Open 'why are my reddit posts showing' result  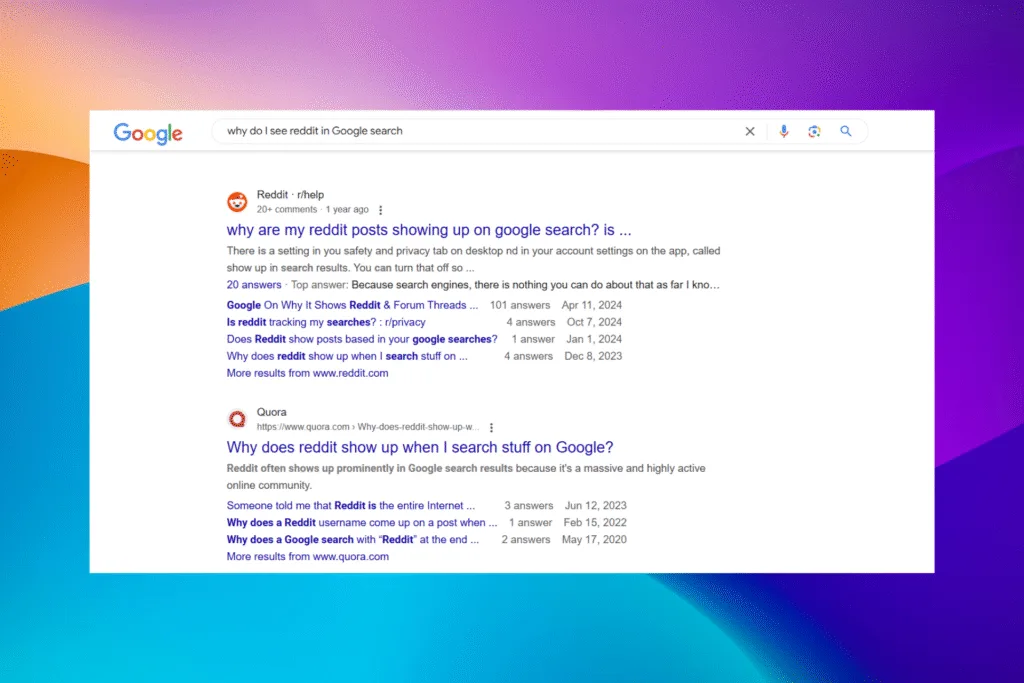click(x=429, y=230)
